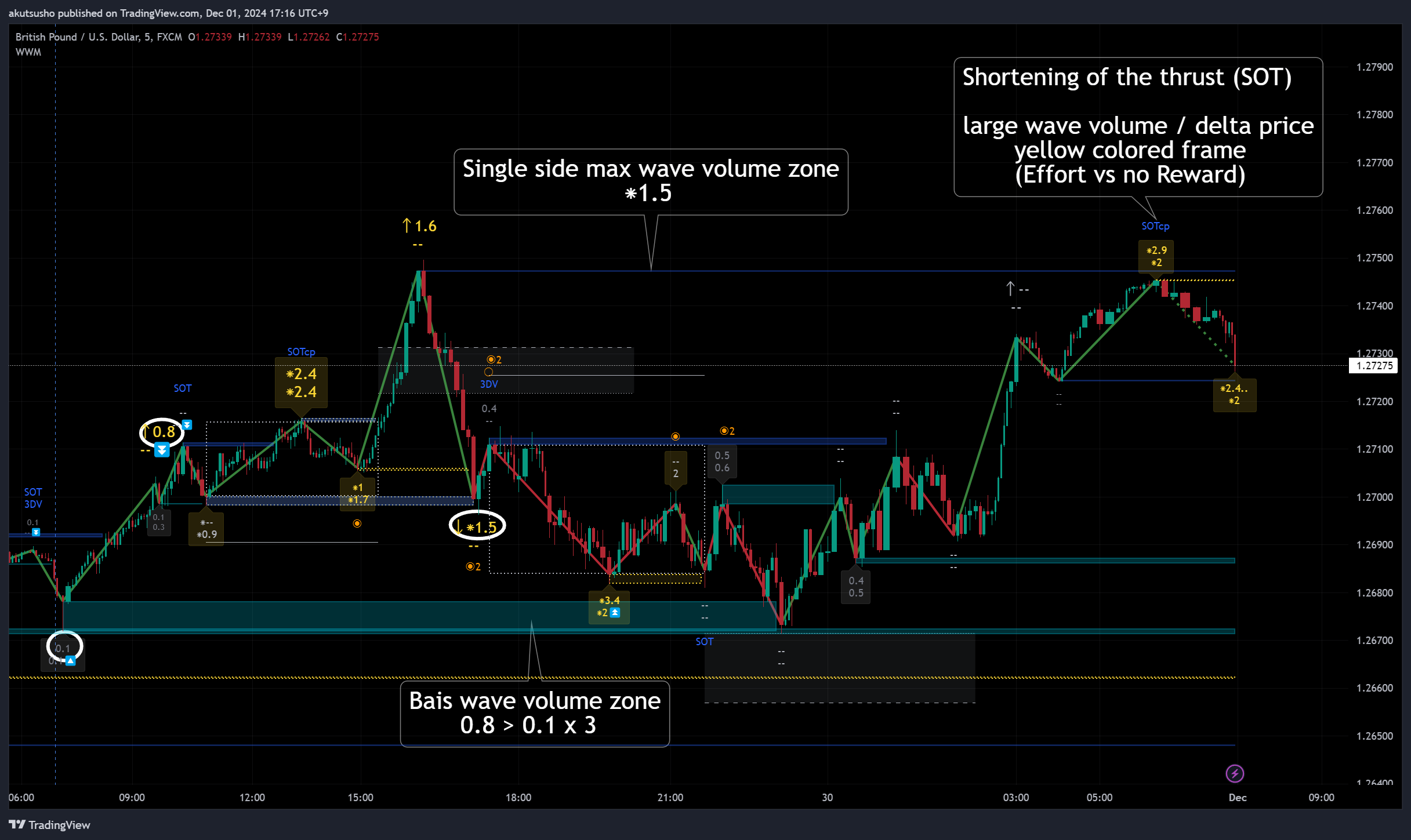Click the current price tag 1.27275

click(x=1374, y=365)
